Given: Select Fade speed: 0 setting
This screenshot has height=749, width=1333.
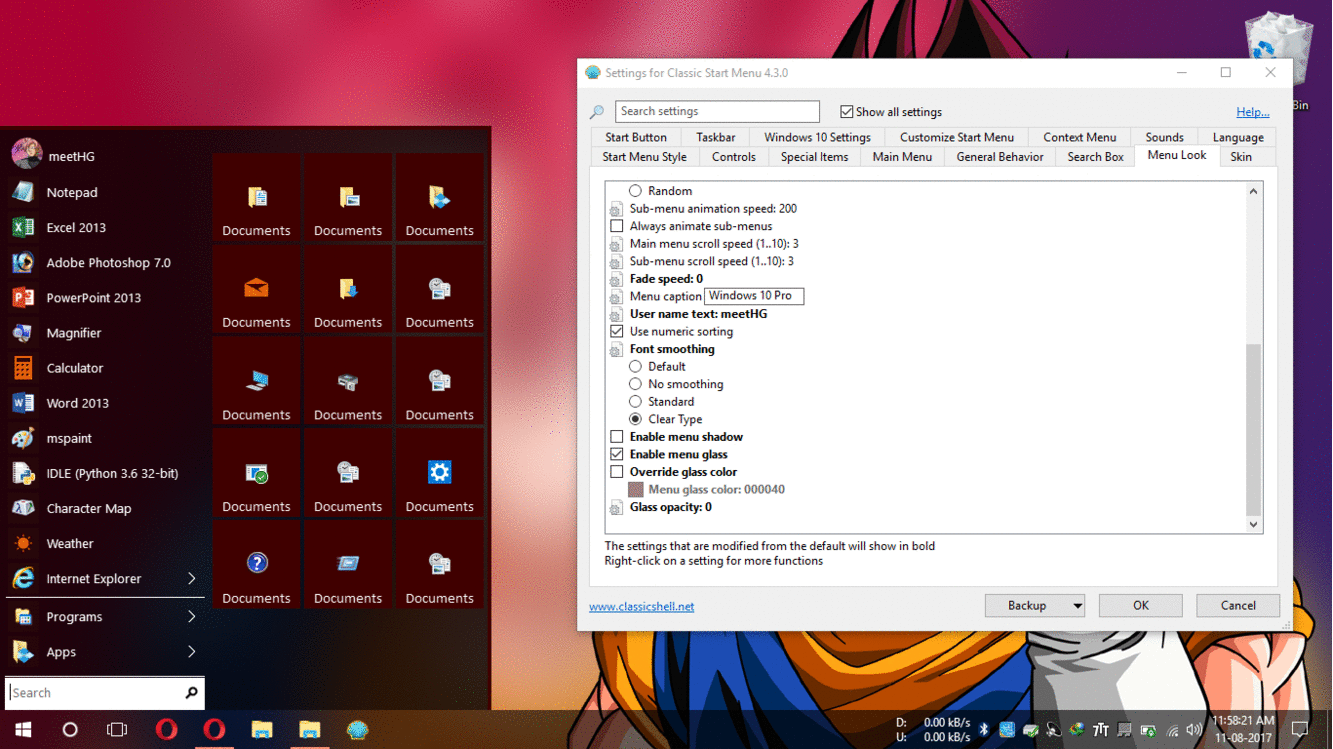Looking at the screenshot, I should (x=666, y=279).
